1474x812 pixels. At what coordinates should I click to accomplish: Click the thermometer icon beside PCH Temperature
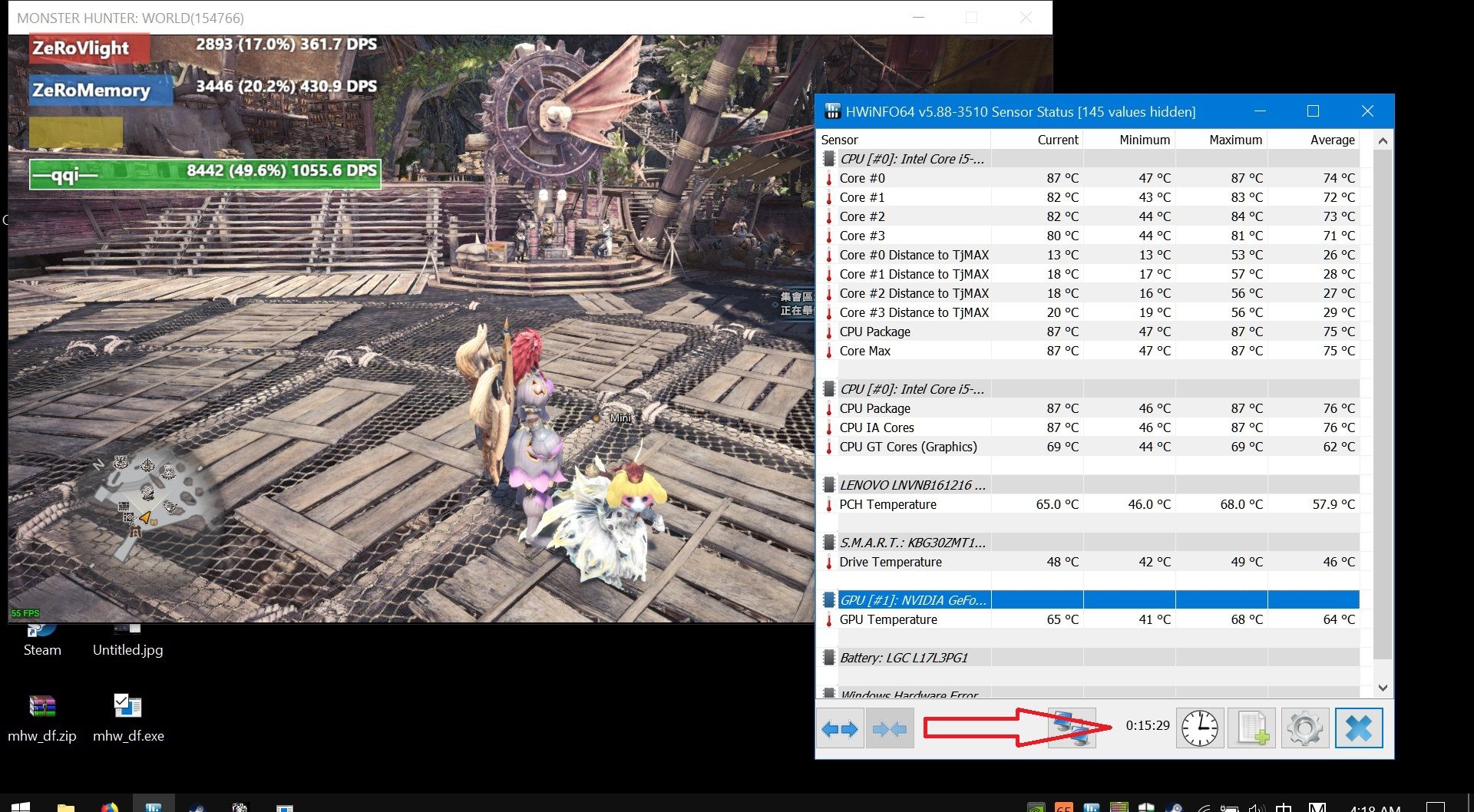829,504
